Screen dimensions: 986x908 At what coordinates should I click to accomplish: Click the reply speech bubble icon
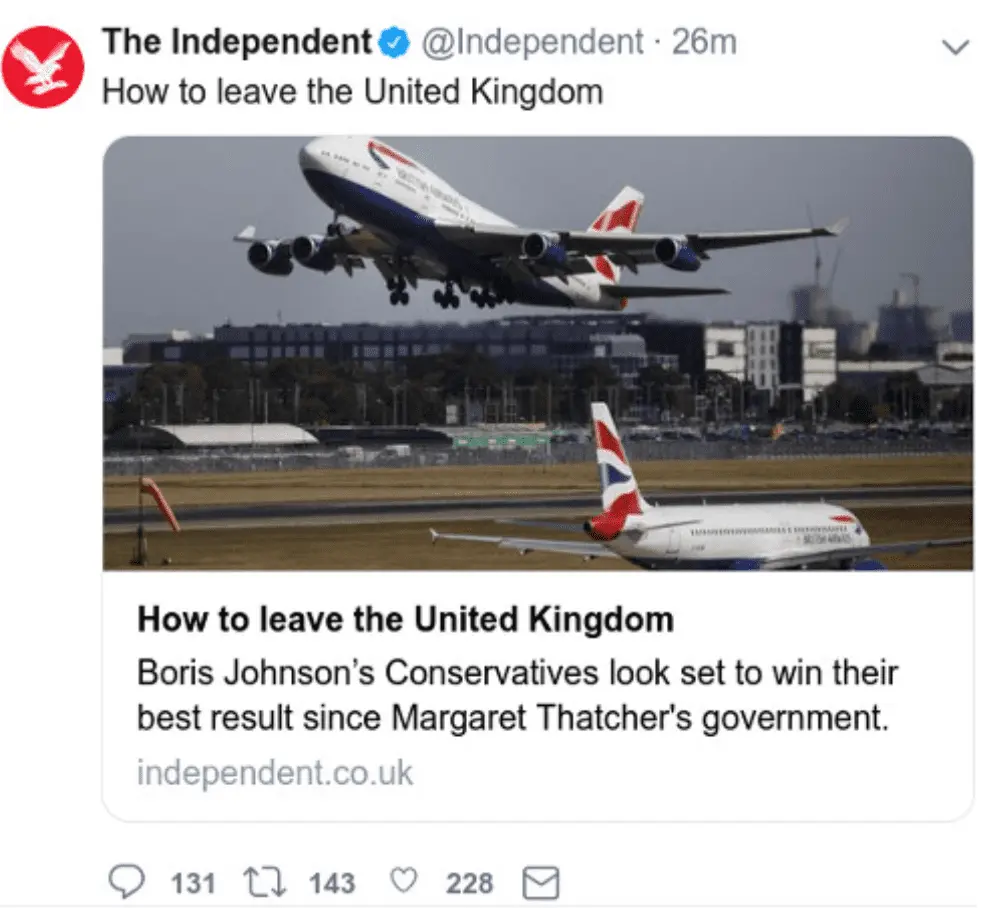pos(124,882)
